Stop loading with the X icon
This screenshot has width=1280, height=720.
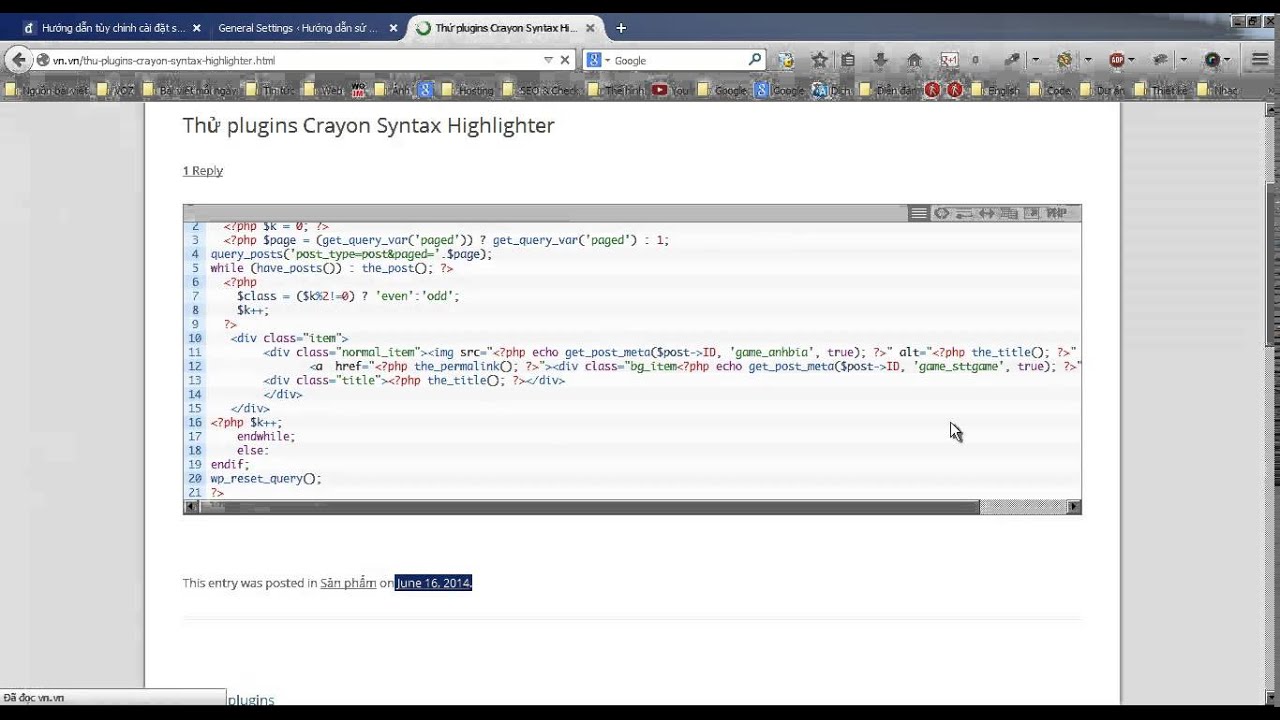click(565, 60)
